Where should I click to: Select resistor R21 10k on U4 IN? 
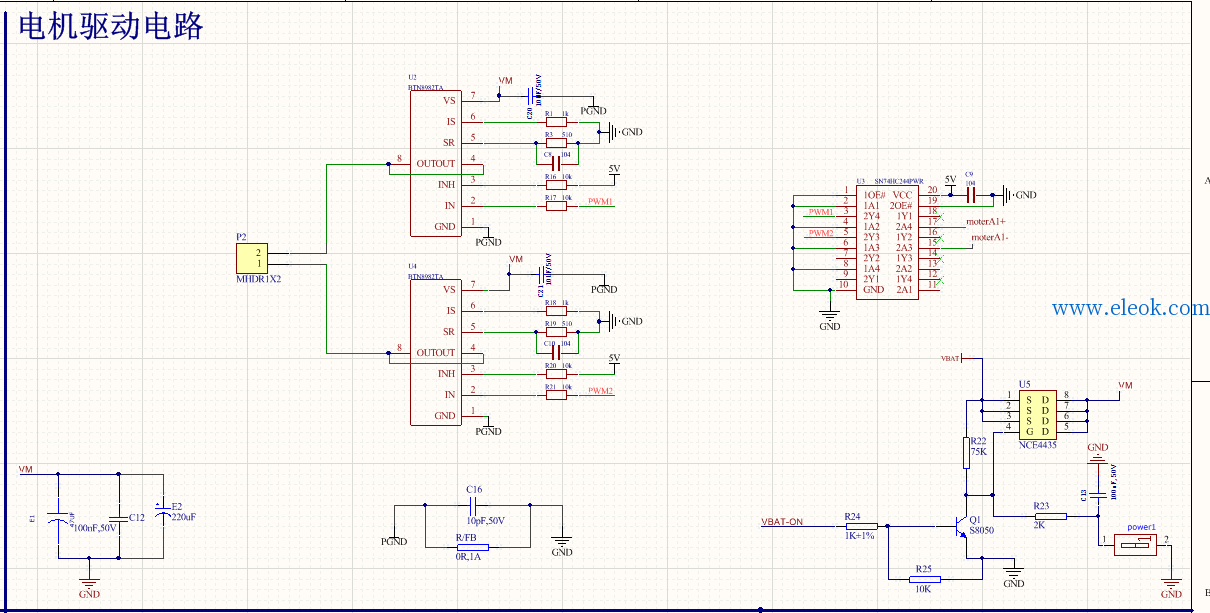(557, 394)
